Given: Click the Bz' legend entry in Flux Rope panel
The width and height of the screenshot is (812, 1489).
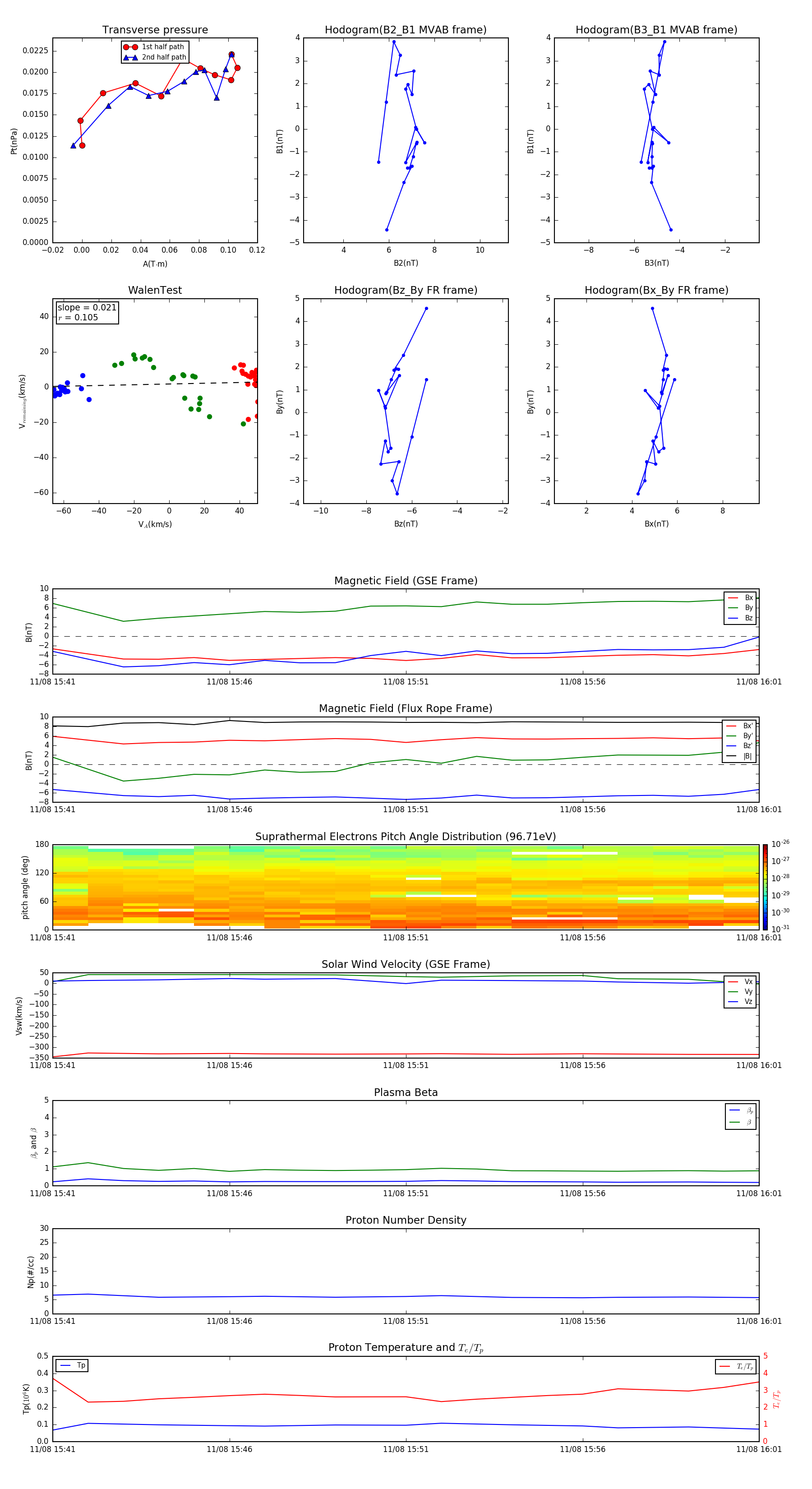Looking at the screenshot, I should (740, 746).
